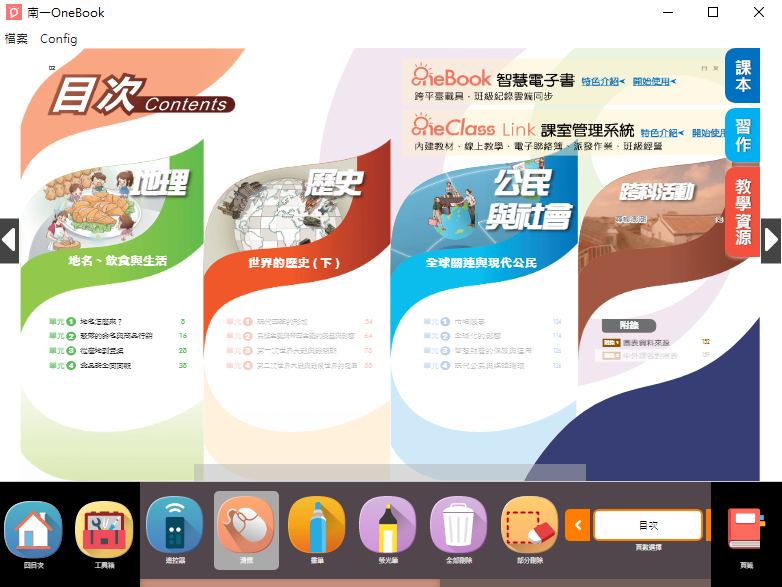Viewport: 782px width, 587px height.
Task: Click OneBook 開始使用 link
Action: pyautogui.click(x=655, y=81)
